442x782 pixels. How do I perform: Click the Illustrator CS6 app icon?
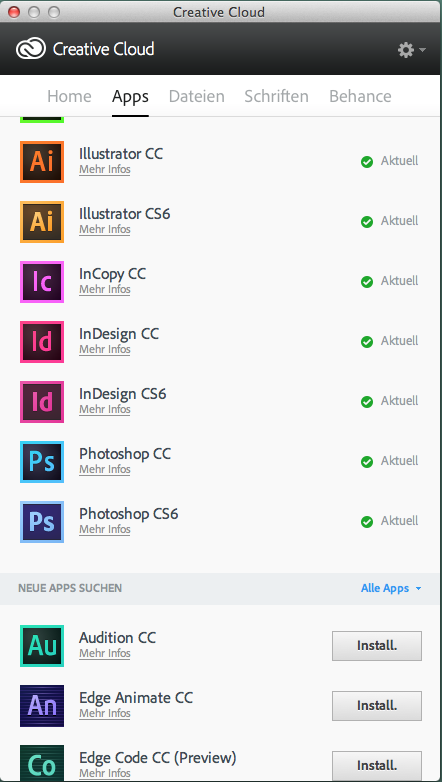[x=42, y=221]
